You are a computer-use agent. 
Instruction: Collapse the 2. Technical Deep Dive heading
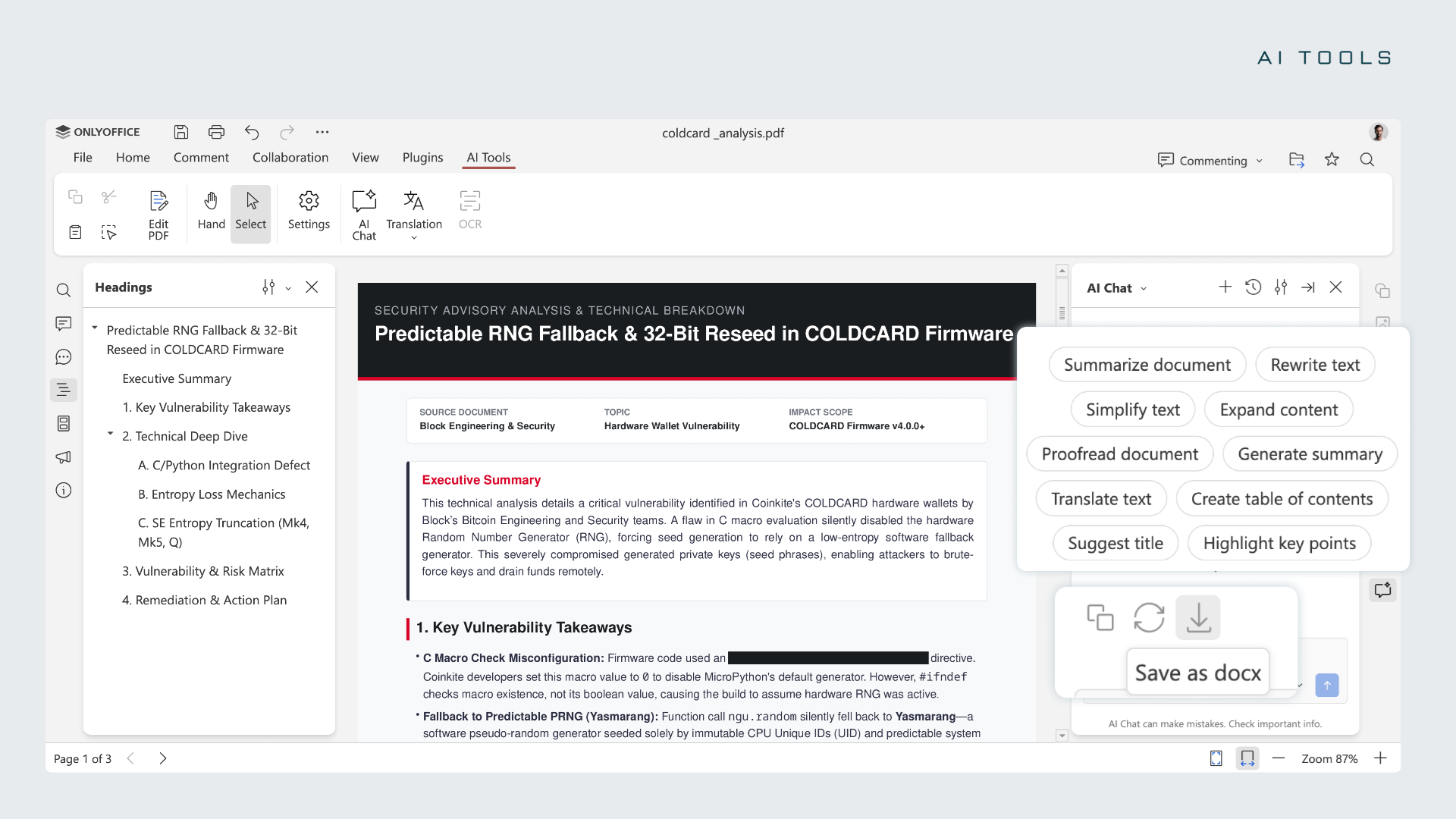tap(110, 434)
